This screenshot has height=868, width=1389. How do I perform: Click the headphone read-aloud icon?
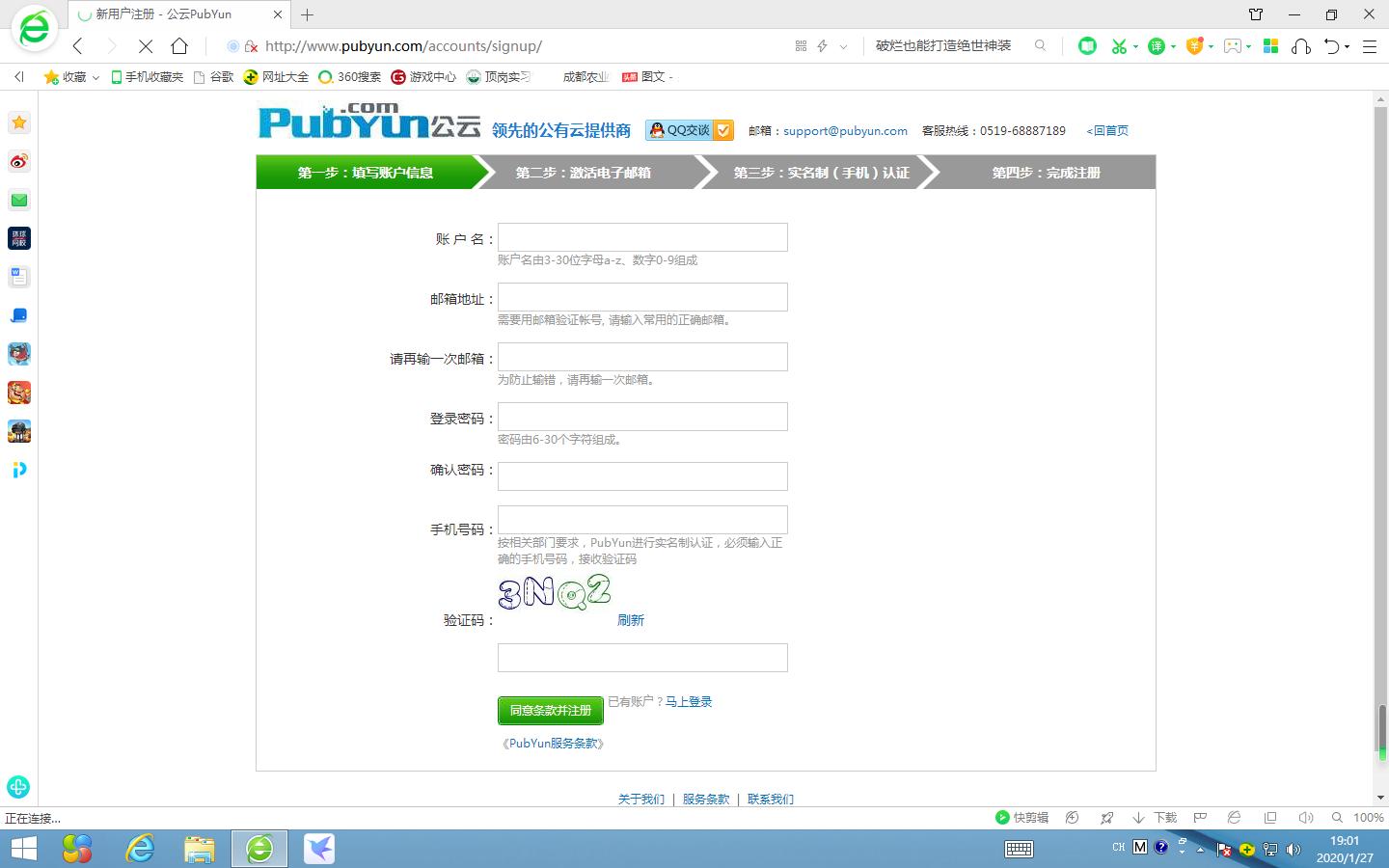[x=1303, y=45]
